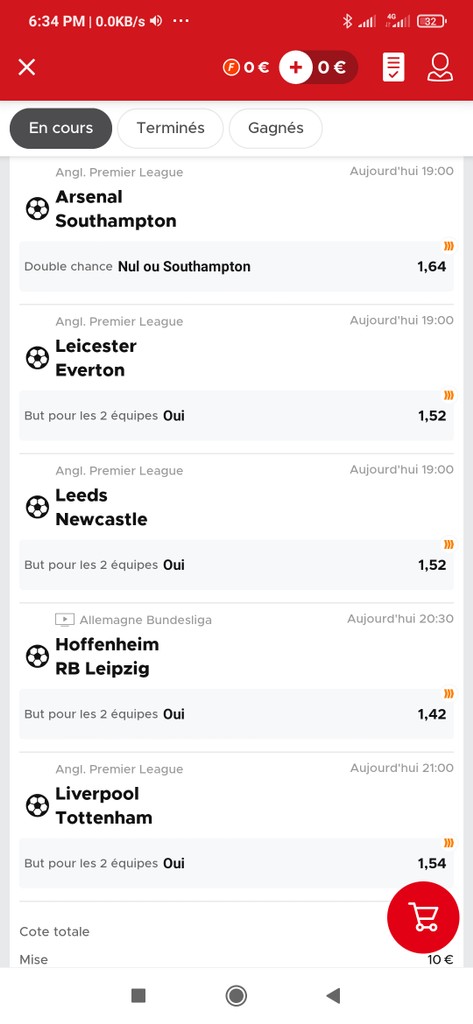Tap the Arsenal match soccer ball icon

(x=37, y=209)
